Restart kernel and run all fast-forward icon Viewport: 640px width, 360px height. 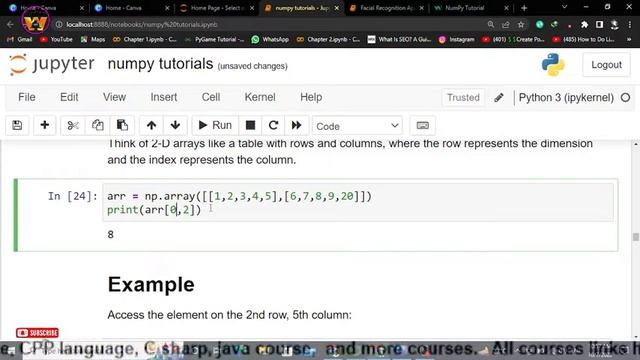coord(297,125)
